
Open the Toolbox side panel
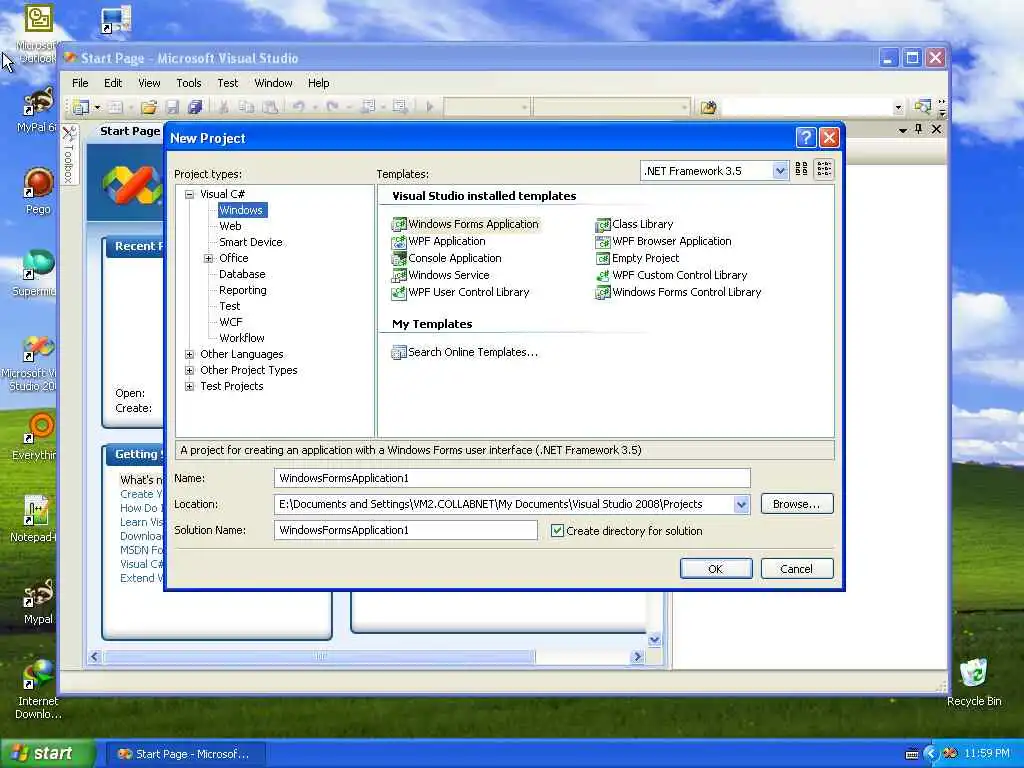(x=69, y=155)
